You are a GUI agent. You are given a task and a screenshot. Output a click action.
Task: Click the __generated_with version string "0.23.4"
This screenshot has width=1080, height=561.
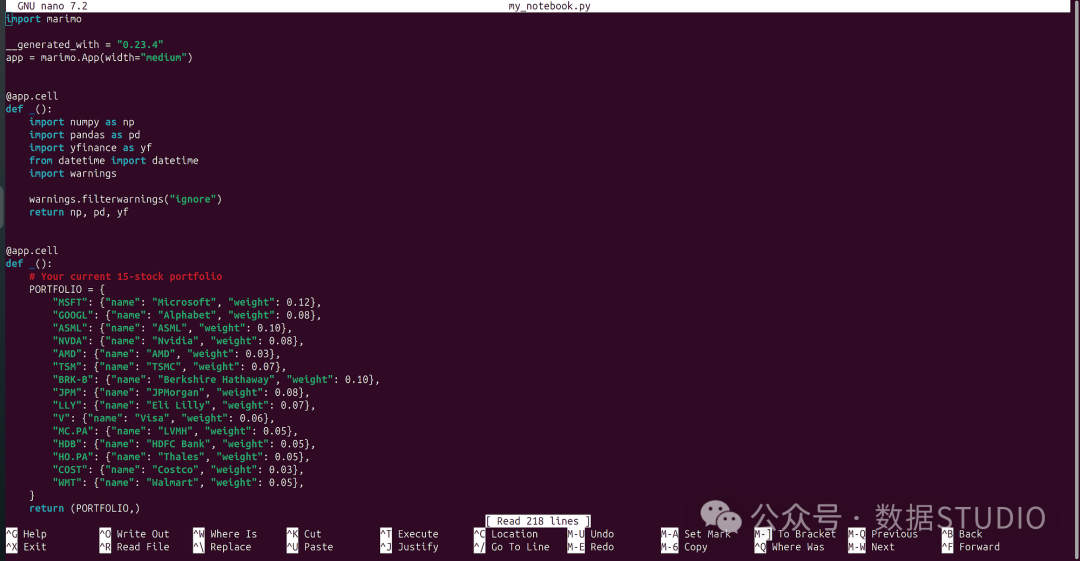click(x=140, y=45)
